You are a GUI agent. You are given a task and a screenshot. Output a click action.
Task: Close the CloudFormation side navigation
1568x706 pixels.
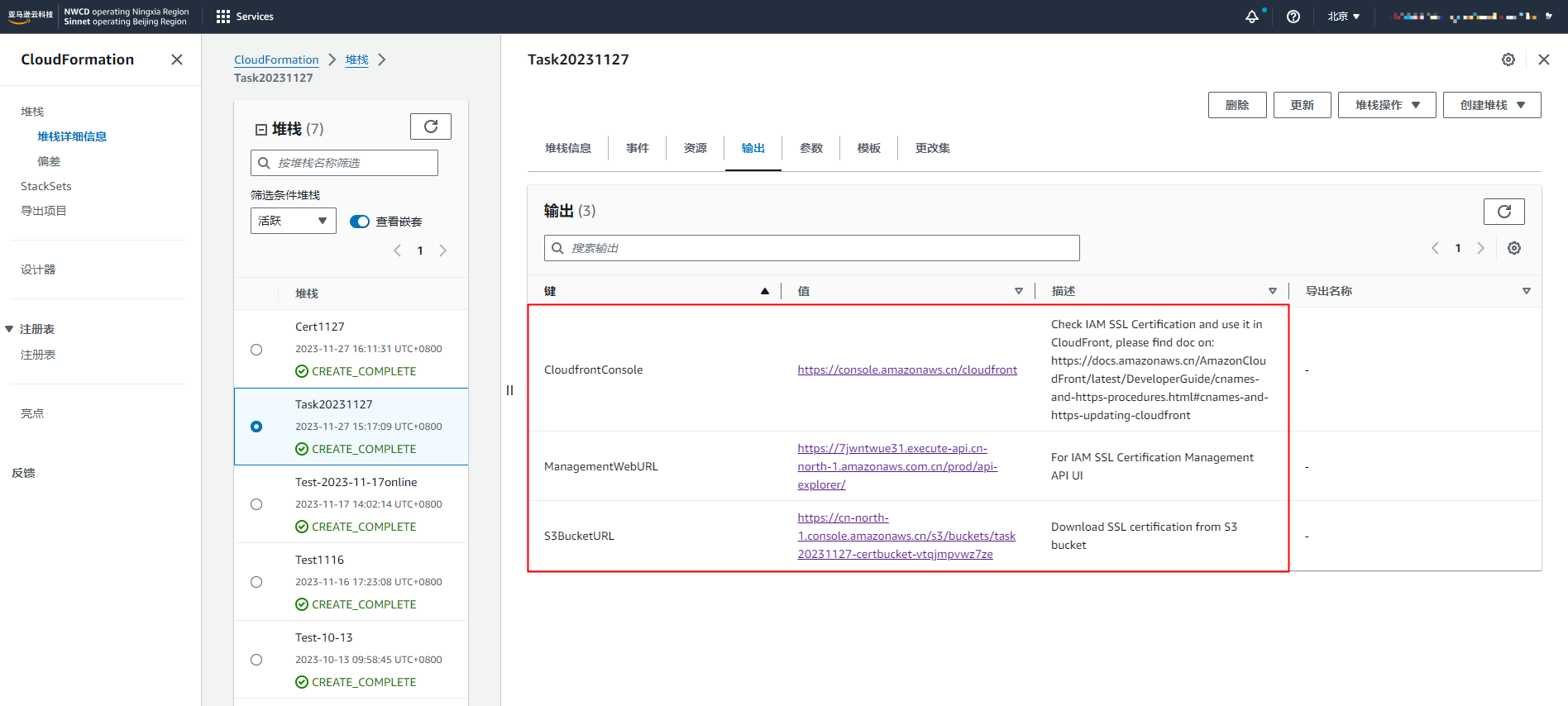pos(177,60)
